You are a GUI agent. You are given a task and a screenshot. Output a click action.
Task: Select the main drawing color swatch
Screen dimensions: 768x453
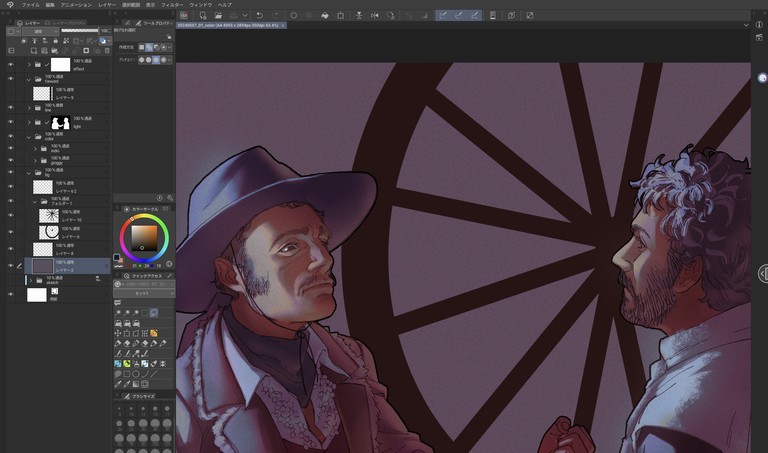pyautogui.click(x=117, y=257)
